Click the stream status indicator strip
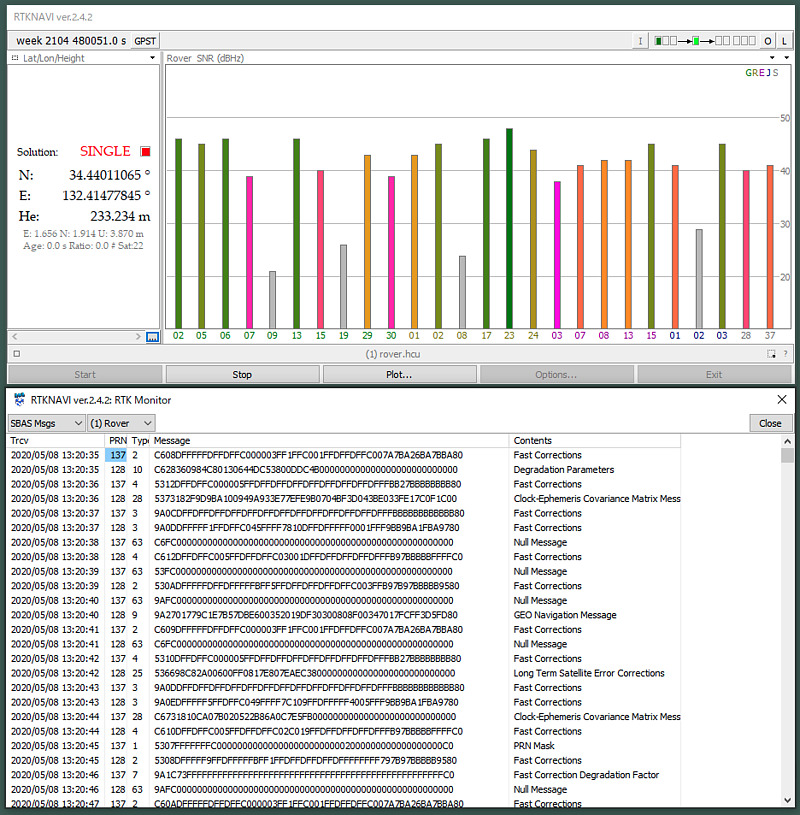 point(704,41)
